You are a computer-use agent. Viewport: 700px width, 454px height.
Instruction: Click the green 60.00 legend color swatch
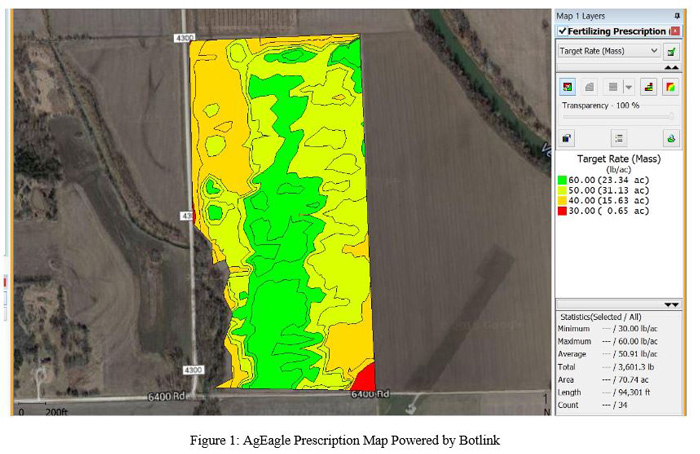point(562,180)
